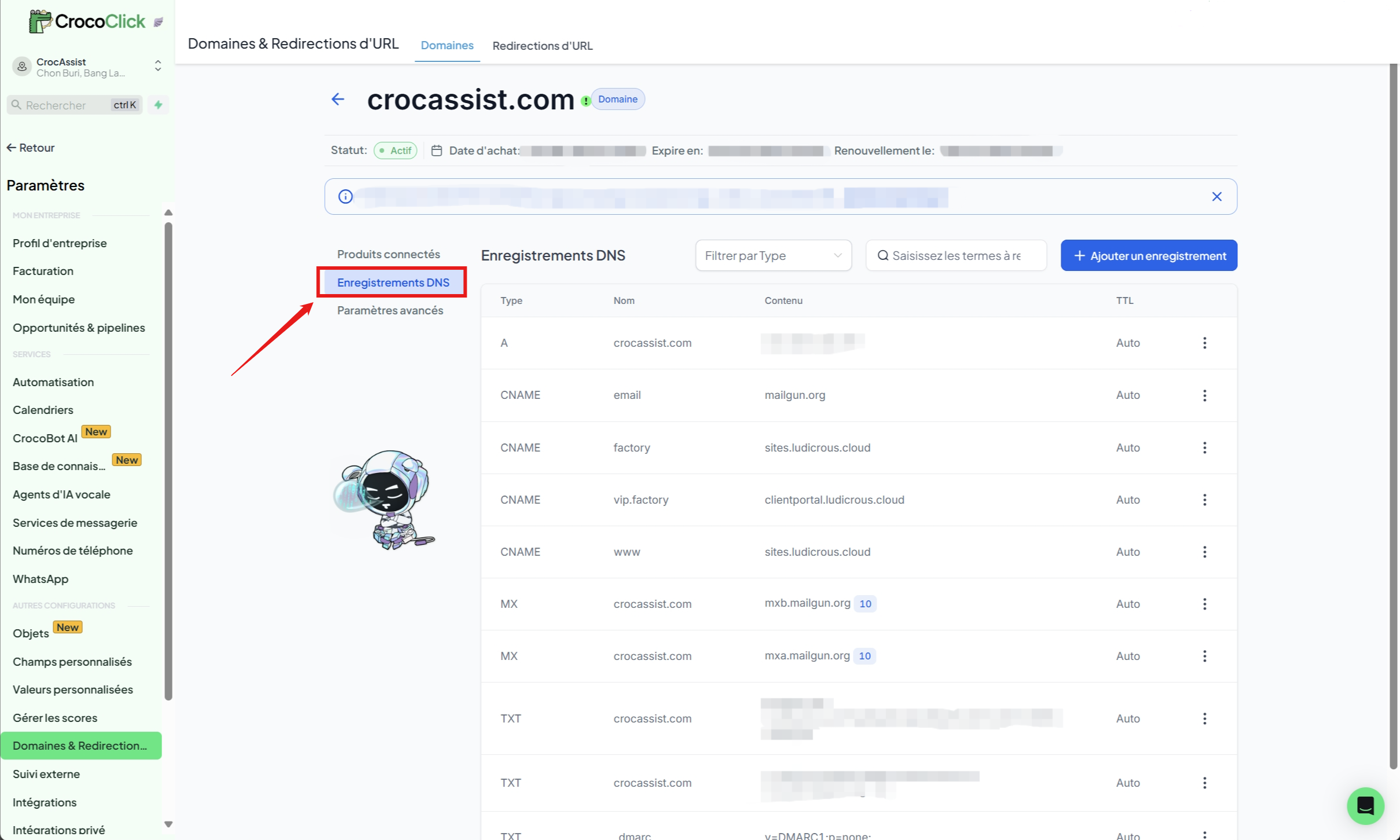The width and height of the screenshot is (1400, 840).
Task: Open options menu for mxa.mailgun.org MX record
Action: 1204,656
